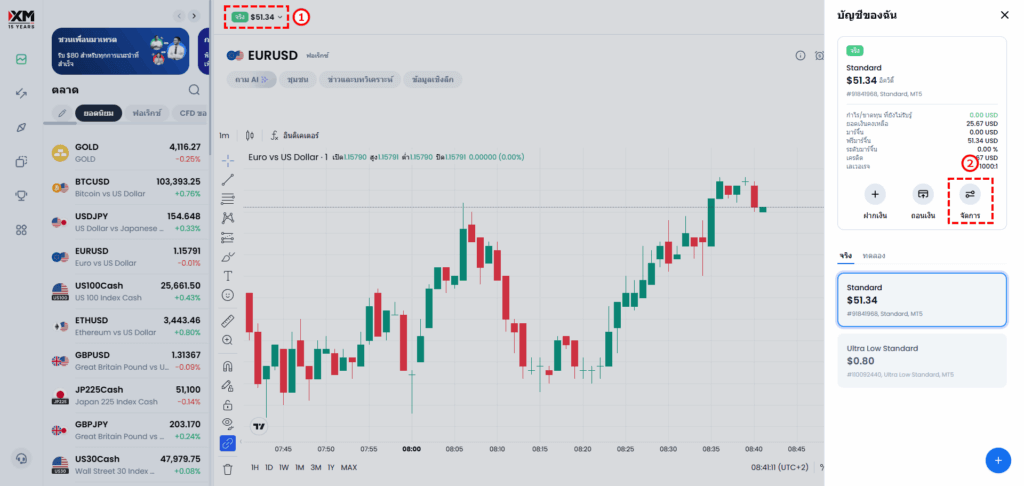Toggle lock all drawing tools
The image size is (1024, 486).
tap(228, 405)
